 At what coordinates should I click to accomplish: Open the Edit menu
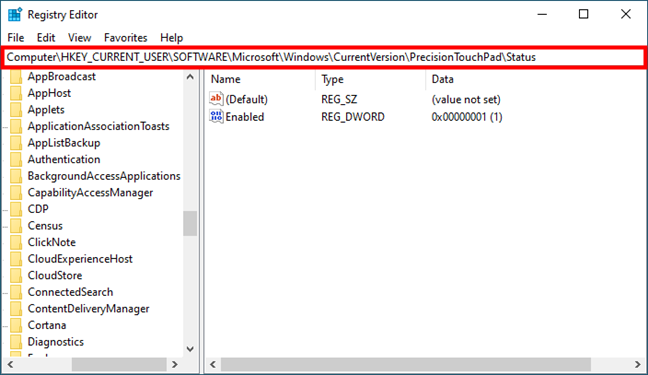point(46,38)
